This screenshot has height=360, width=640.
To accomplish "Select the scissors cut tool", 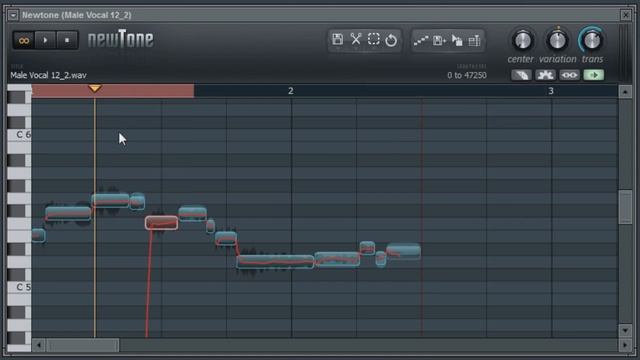I will coord(356,40).
